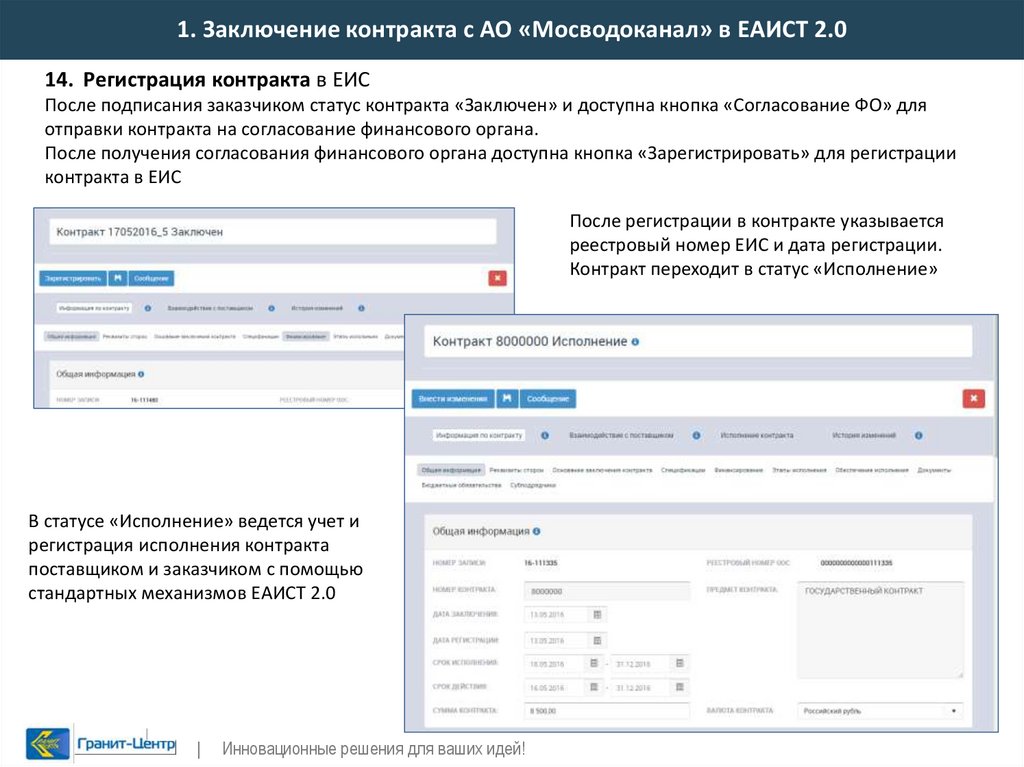
Task: Click Срок действия end date field
Action: pyautogui.click(x=640, y=688)
